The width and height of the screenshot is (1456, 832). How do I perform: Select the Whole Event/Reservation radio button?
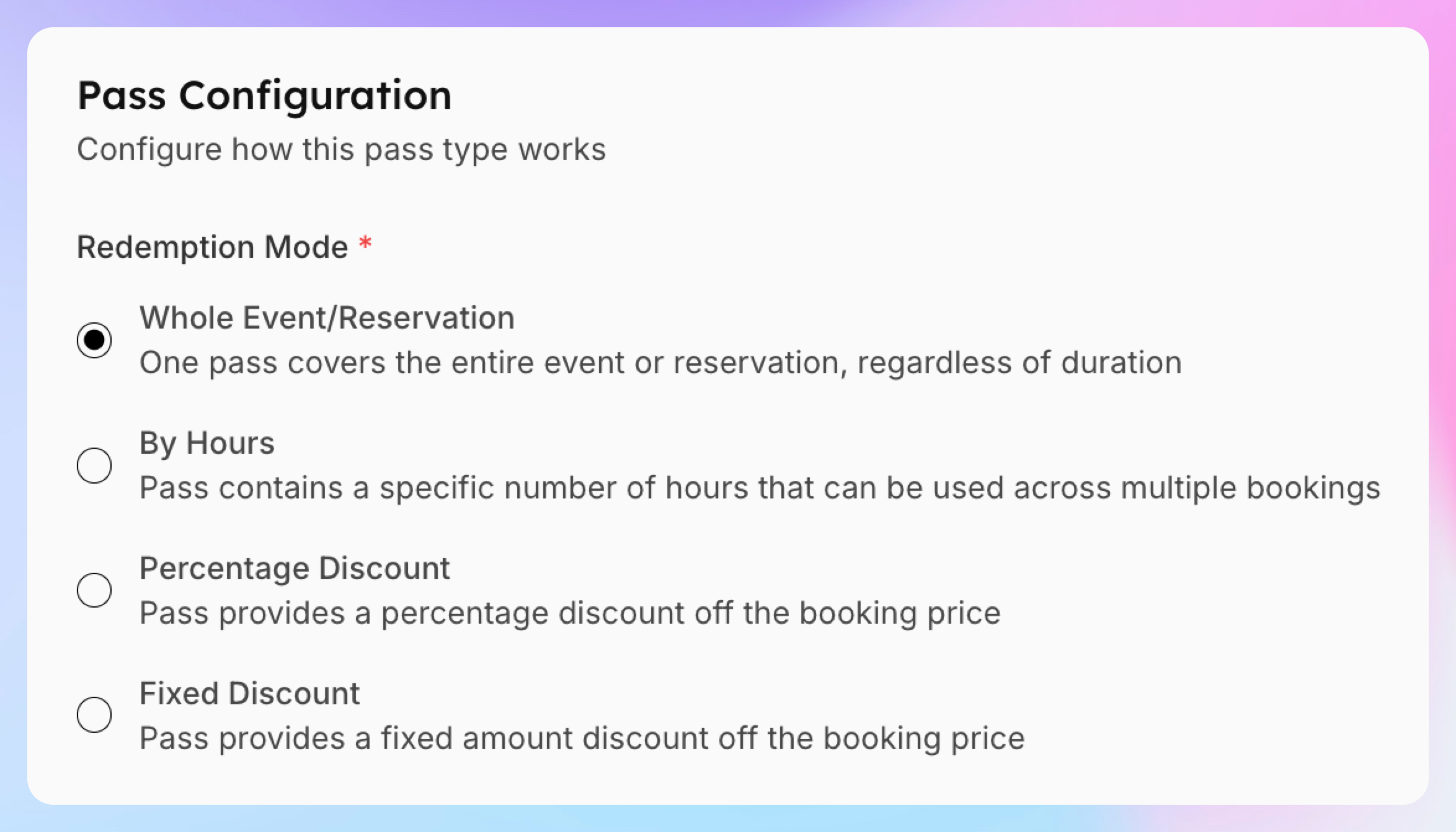(94, 340)
